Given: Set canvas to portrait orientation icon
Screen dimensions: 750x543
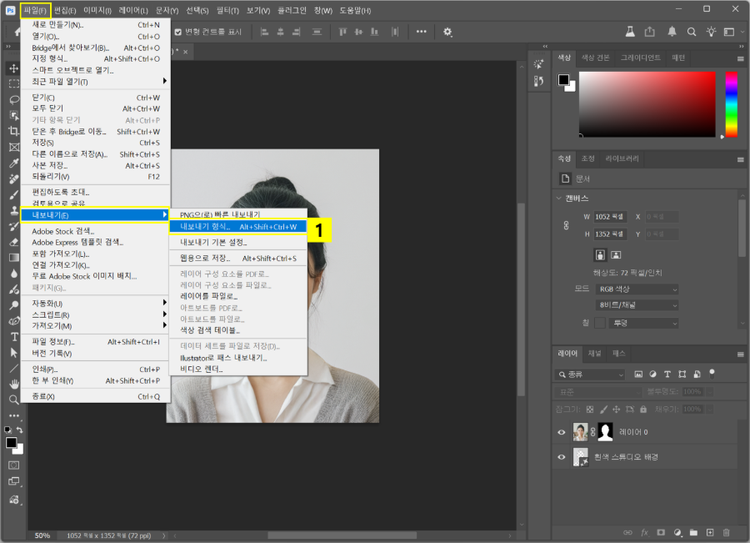Looking at the screenshot, I should pyautogui.click(x=600, y=255).
